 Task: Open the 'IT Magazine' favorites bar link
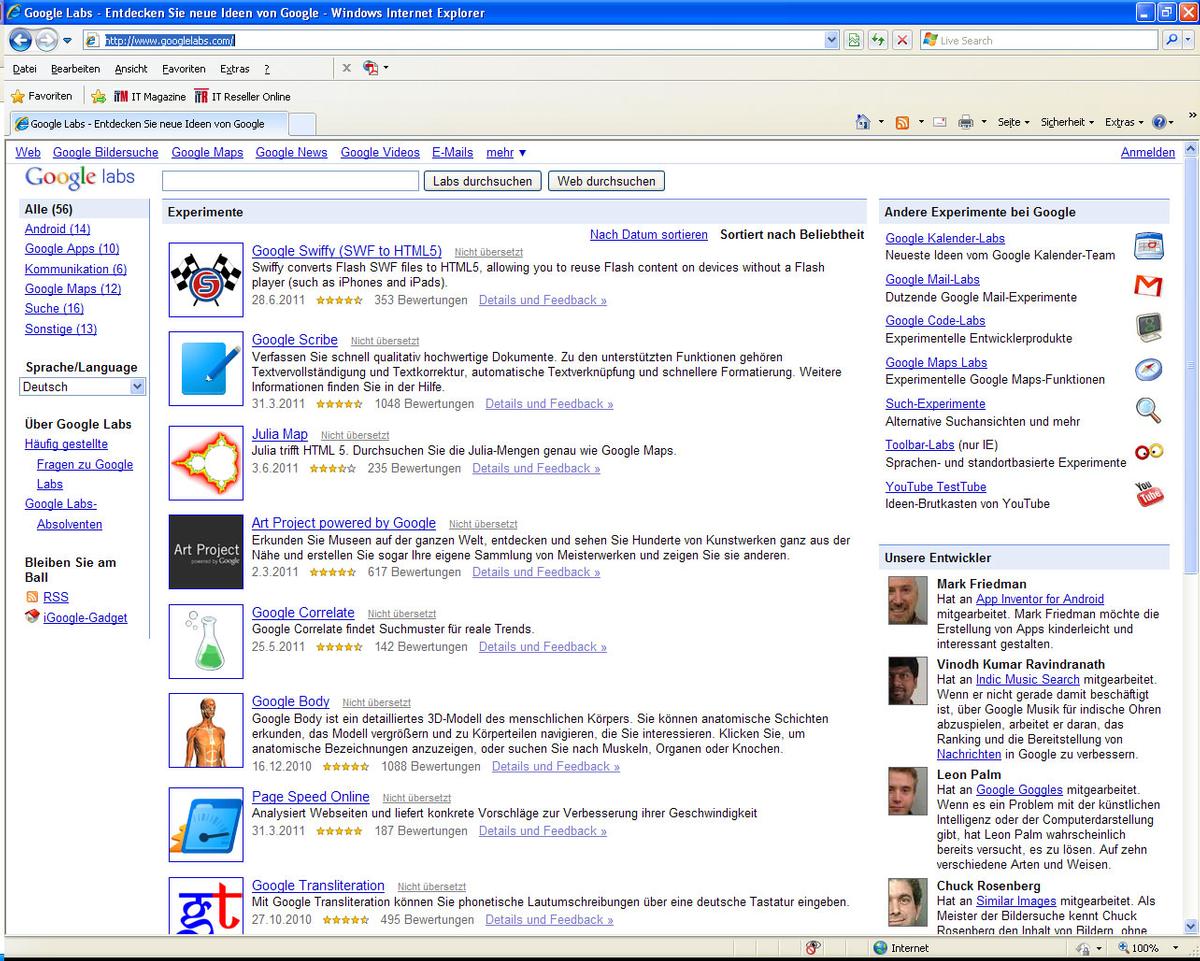click(x=150, y=97)
